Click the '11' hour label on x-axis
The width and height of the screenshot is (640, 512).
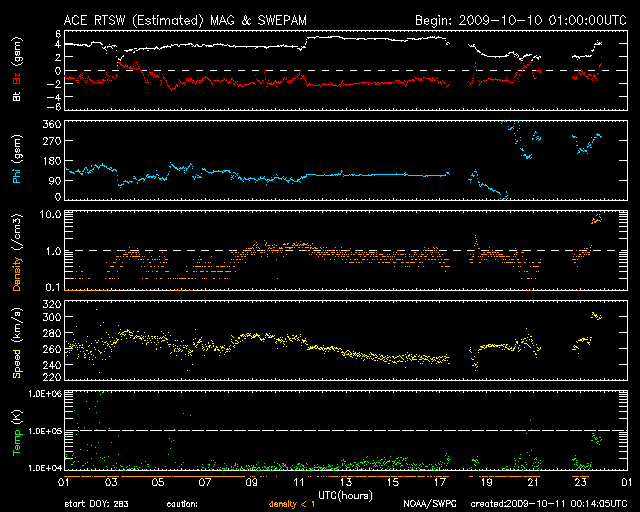tap(299, 483)
